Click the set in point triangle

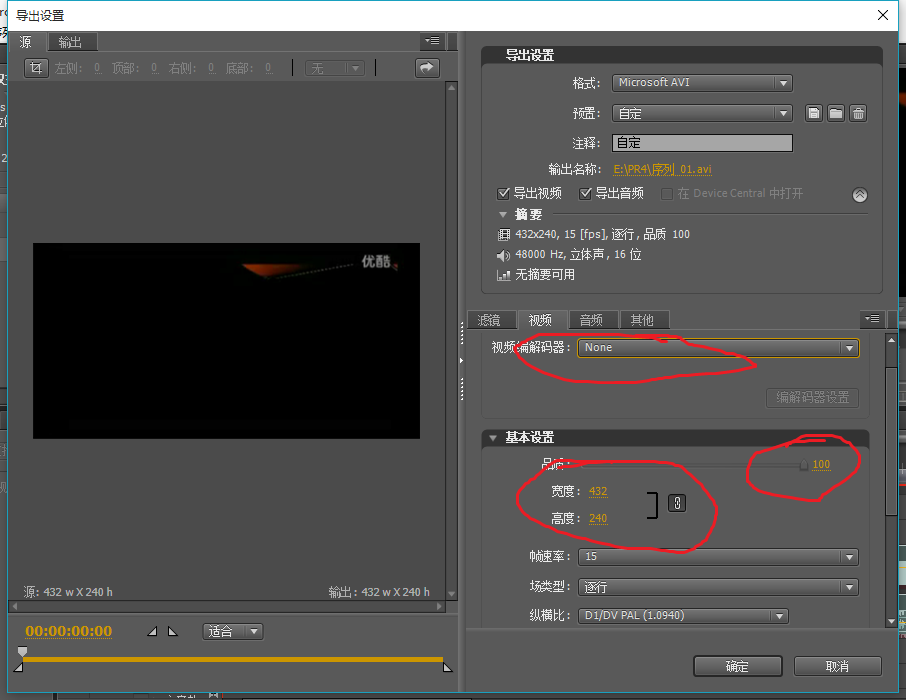point(153,631)
